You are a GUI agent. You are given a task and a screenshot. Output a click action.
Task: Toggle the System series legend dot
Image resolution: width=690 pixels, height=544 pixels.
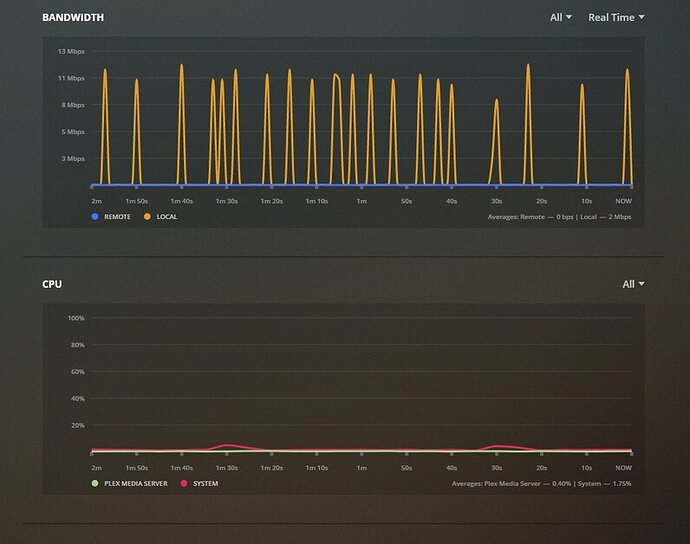pos(184,483)
